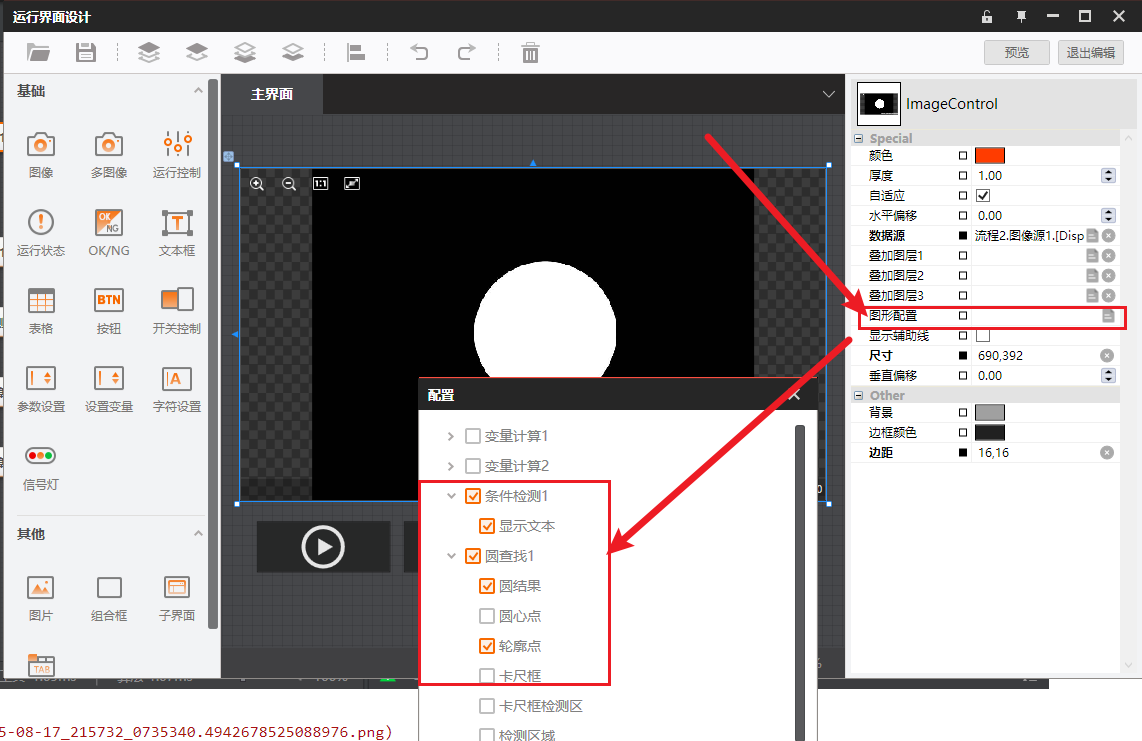Click the trash delete icon
This screenshot has height=741, width=1142.
coord(530,53)
